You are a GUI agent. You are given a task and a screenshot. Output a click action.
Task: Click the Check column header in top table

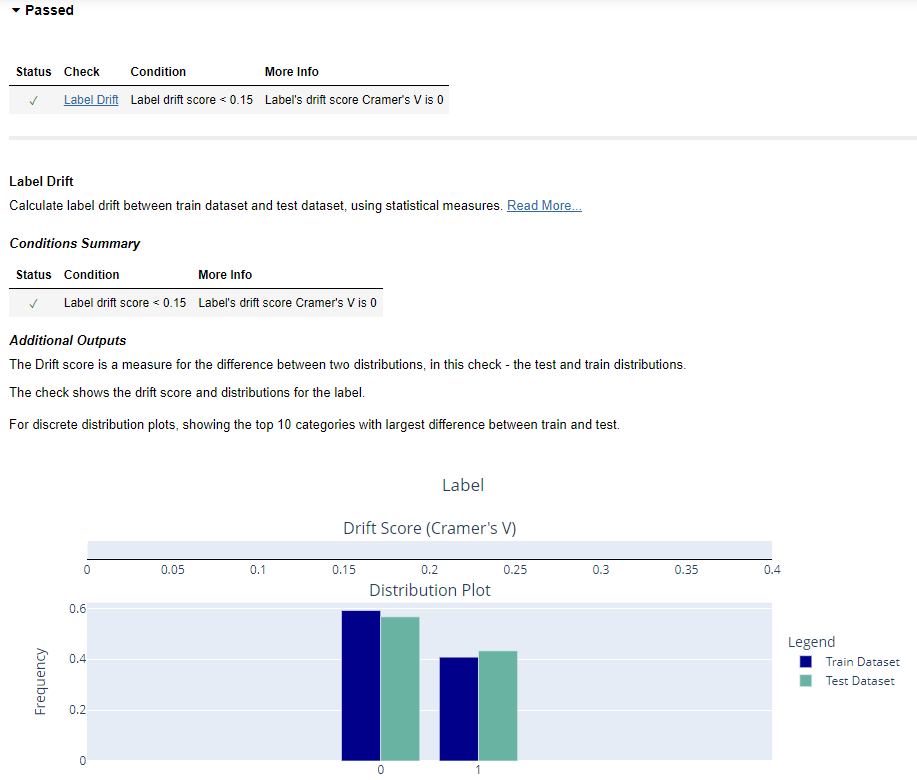click(x=82, y=72)
